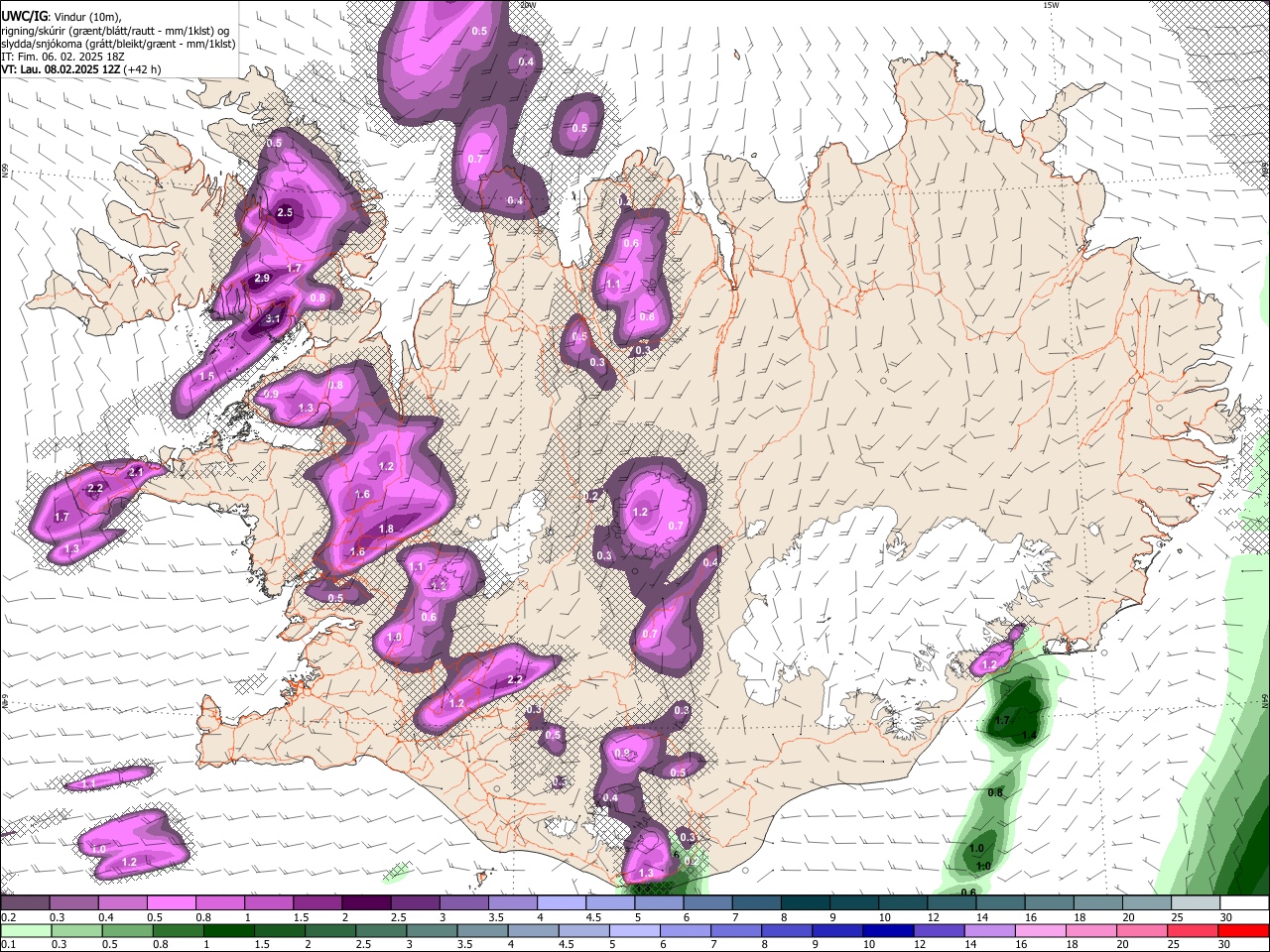This screenshot has height=952, width=1270.
Task: Select the '0.1' label in the rain legend
Action: (x=8, y=945)
